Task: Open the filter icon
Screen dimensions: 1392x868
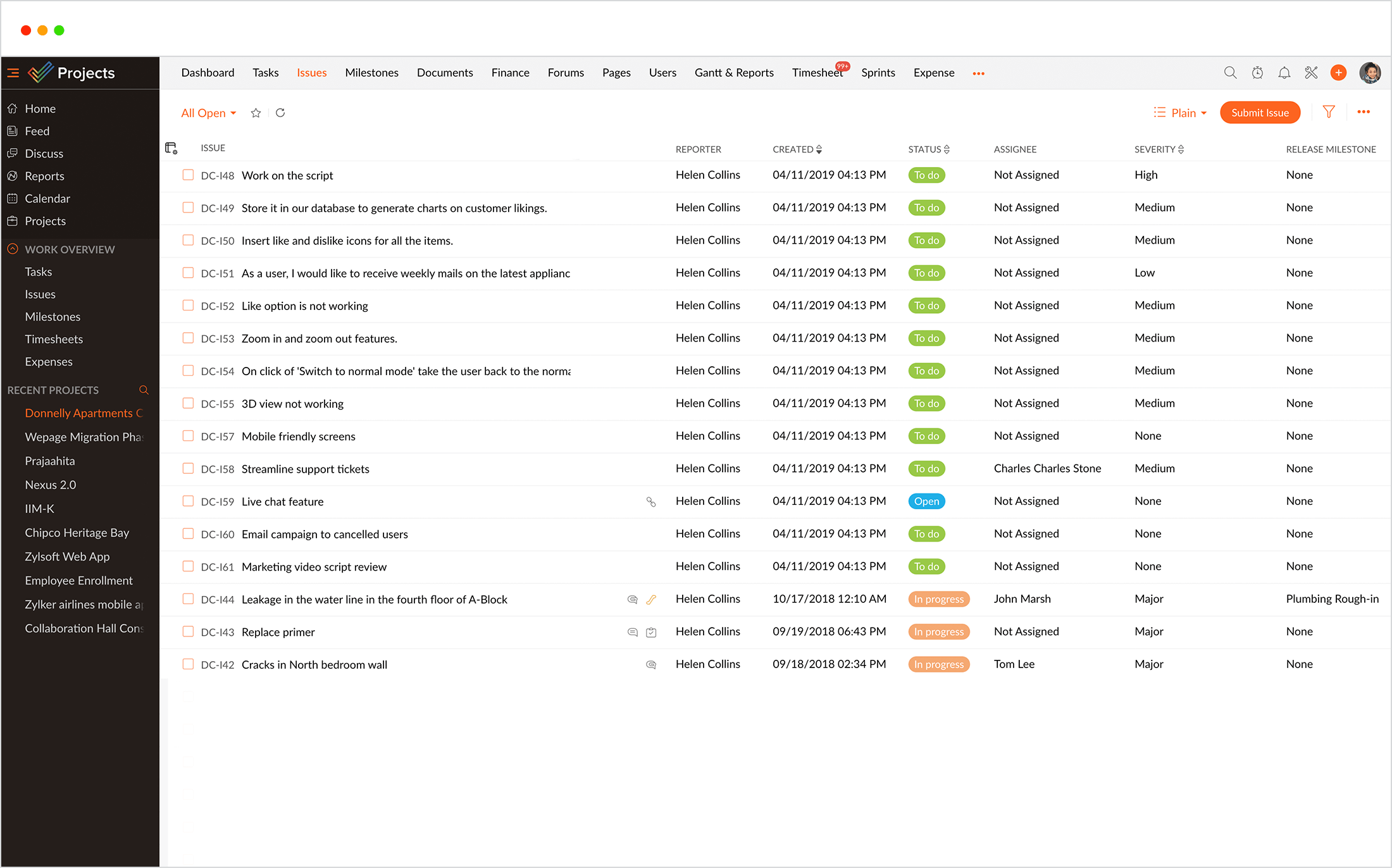Action: (1328, 112)
